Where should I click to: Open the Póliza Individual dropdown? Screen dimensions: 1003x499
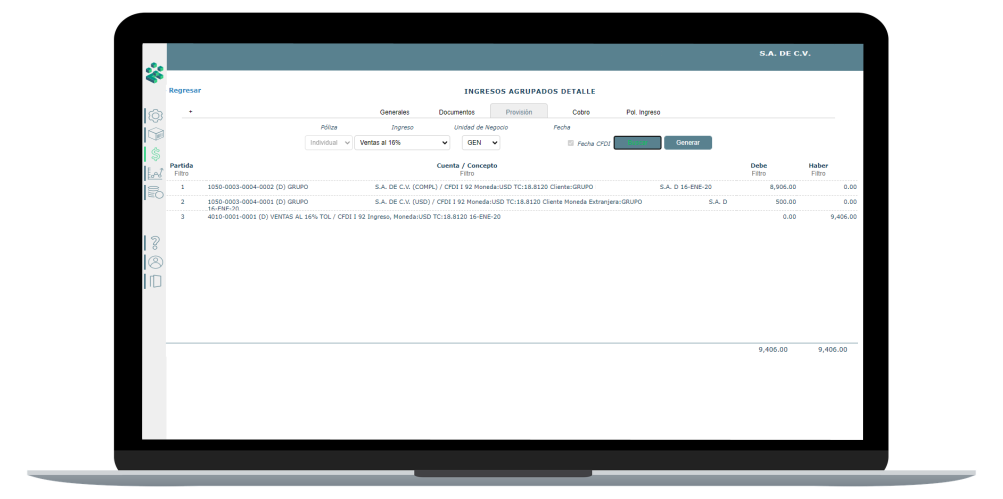point(329,143)
